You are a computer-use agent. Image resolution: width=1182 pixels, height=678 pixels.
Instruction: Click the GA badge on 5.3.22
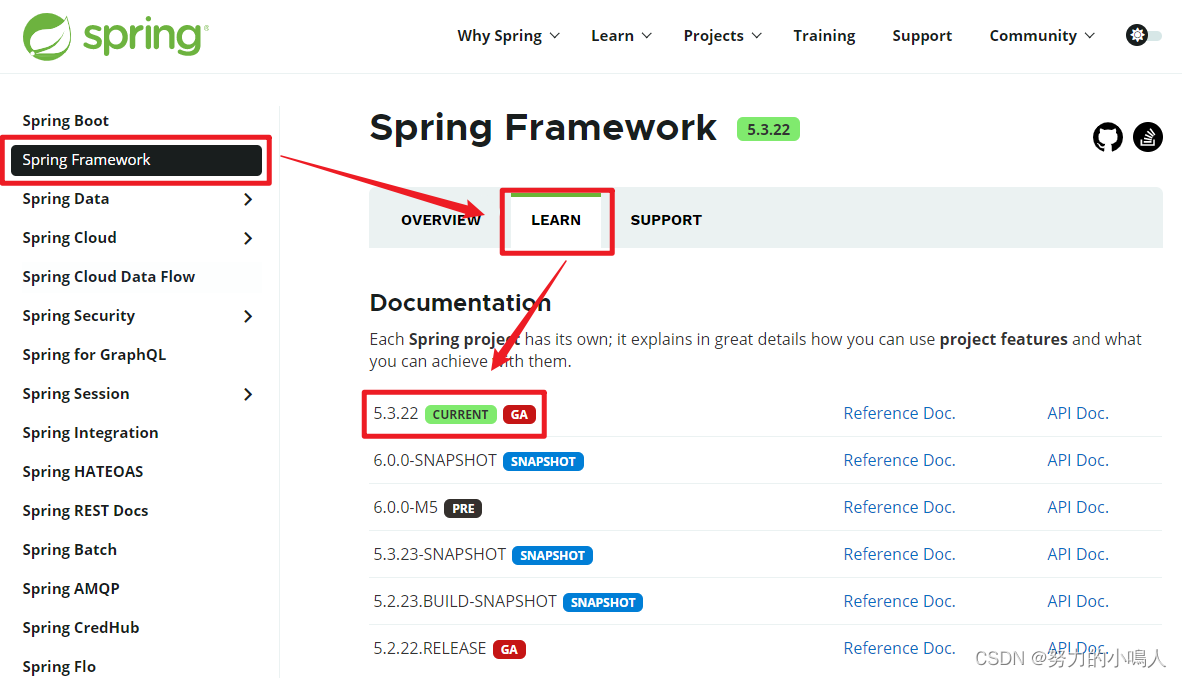click(x=519, y=415)
